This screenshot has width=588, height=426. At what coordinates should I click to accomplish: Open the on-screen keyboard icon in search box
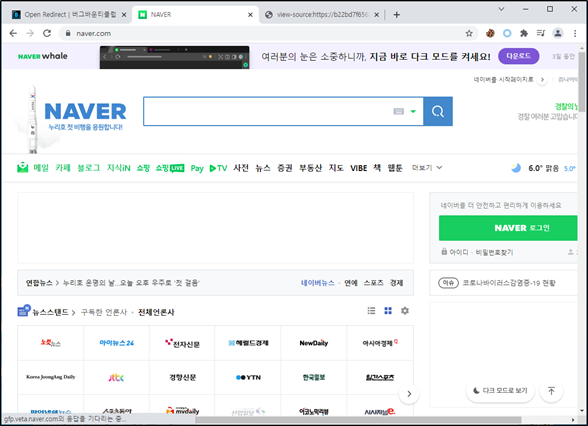click(399, 111)
